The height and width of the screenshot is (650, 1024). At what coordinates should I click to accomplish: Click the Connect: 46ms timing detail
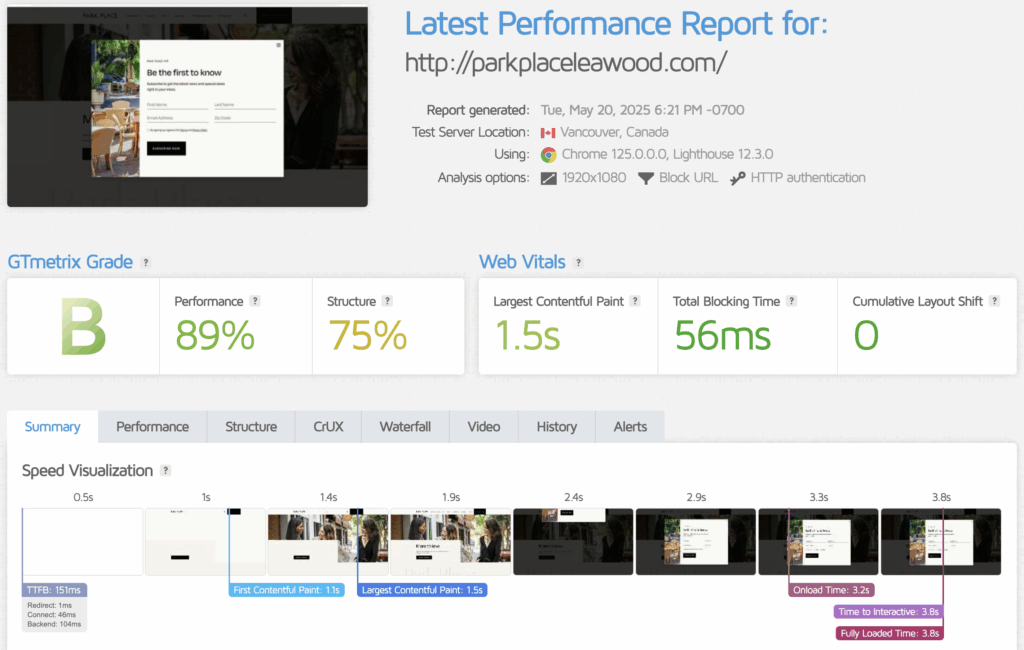pyautogui.click(x=52, y=615)
